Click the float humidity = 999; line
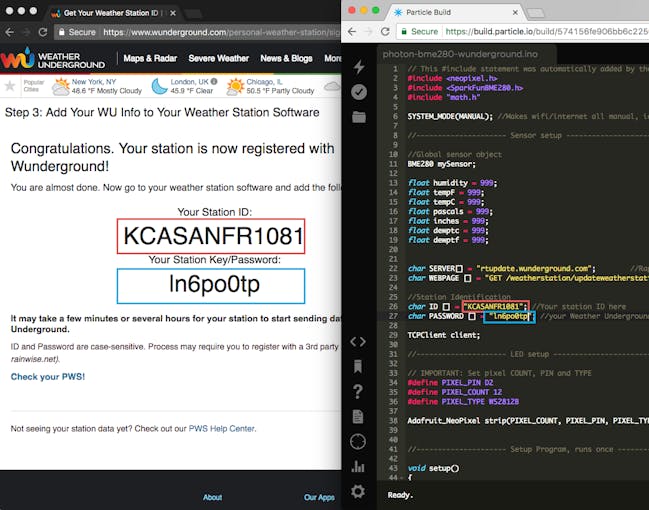Image resolution: width=649 pixels, height=510 pixels. [452, 183]
